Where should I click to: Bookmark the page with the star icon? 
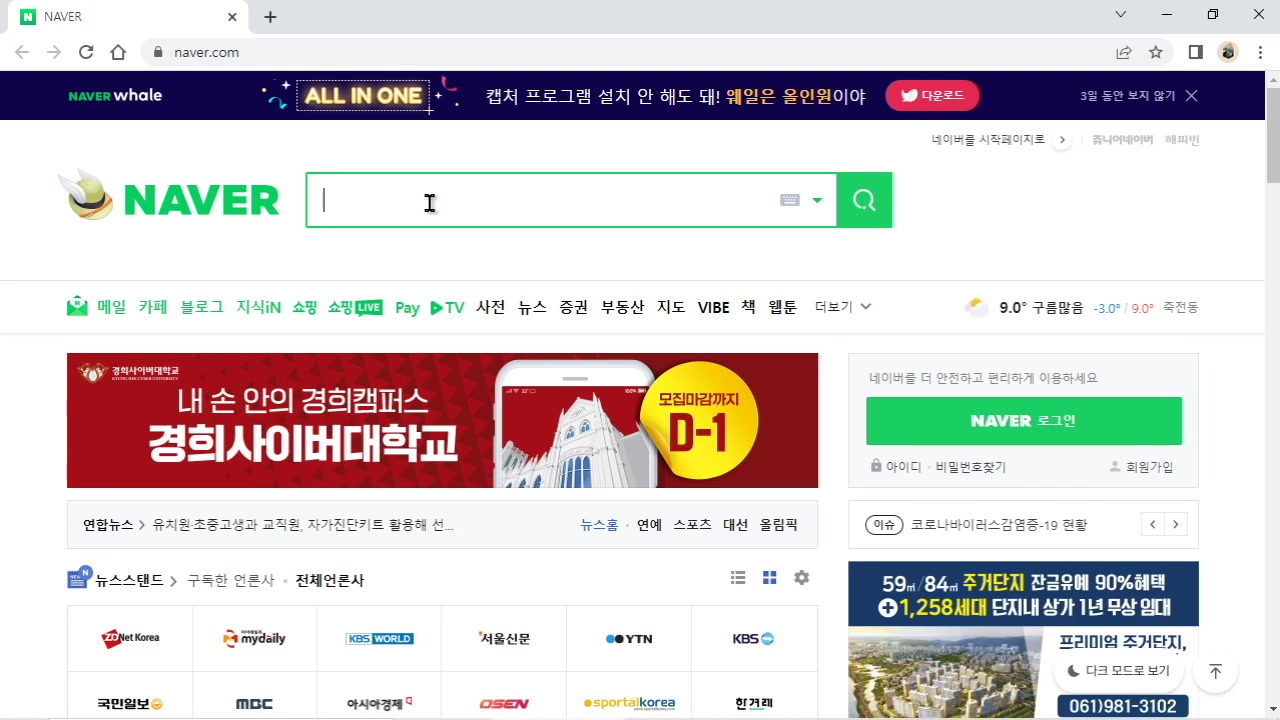pos(1155,52)
